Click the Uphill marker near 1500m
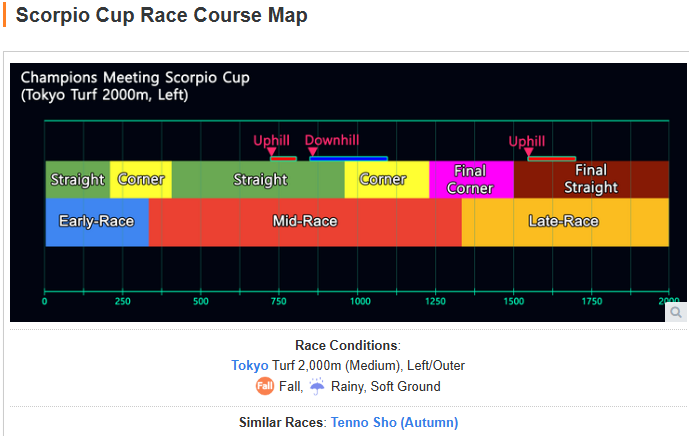Image resolution: width=689 pixels, height=436 pixels. coord(526,142)
